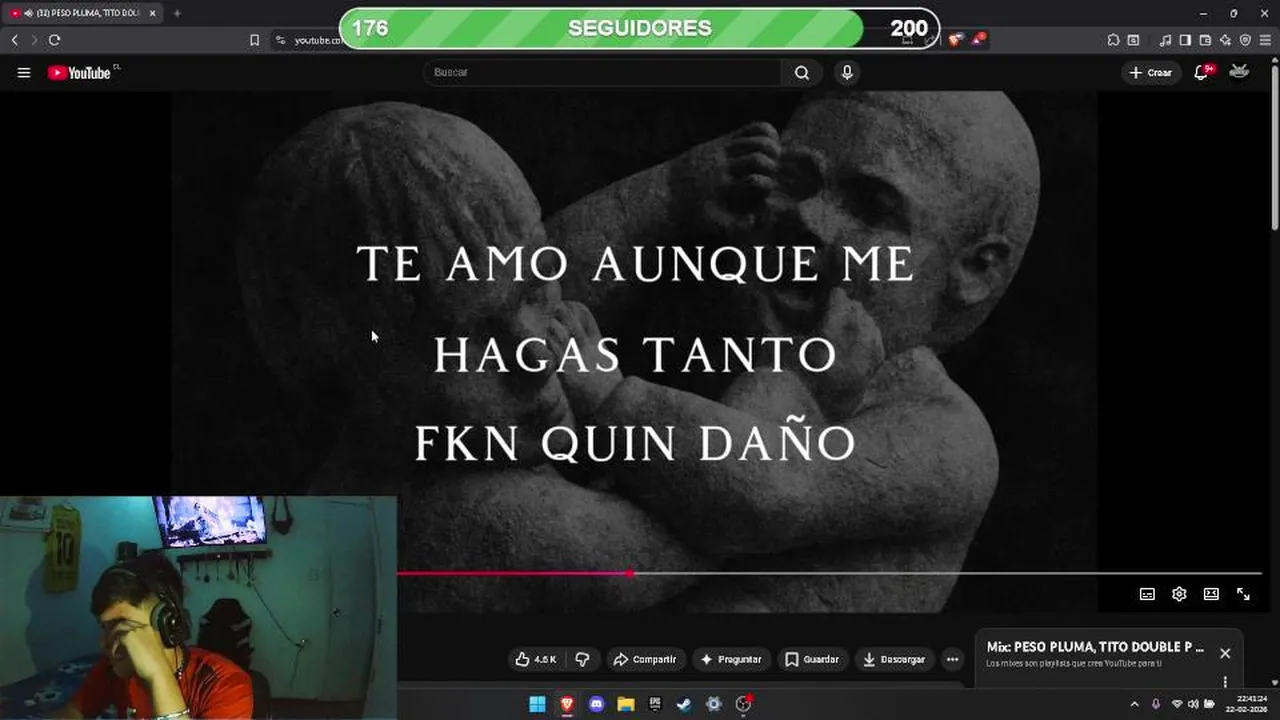Go to the YouTube home logo
The image size is (1280, 720).
(80, 72)
